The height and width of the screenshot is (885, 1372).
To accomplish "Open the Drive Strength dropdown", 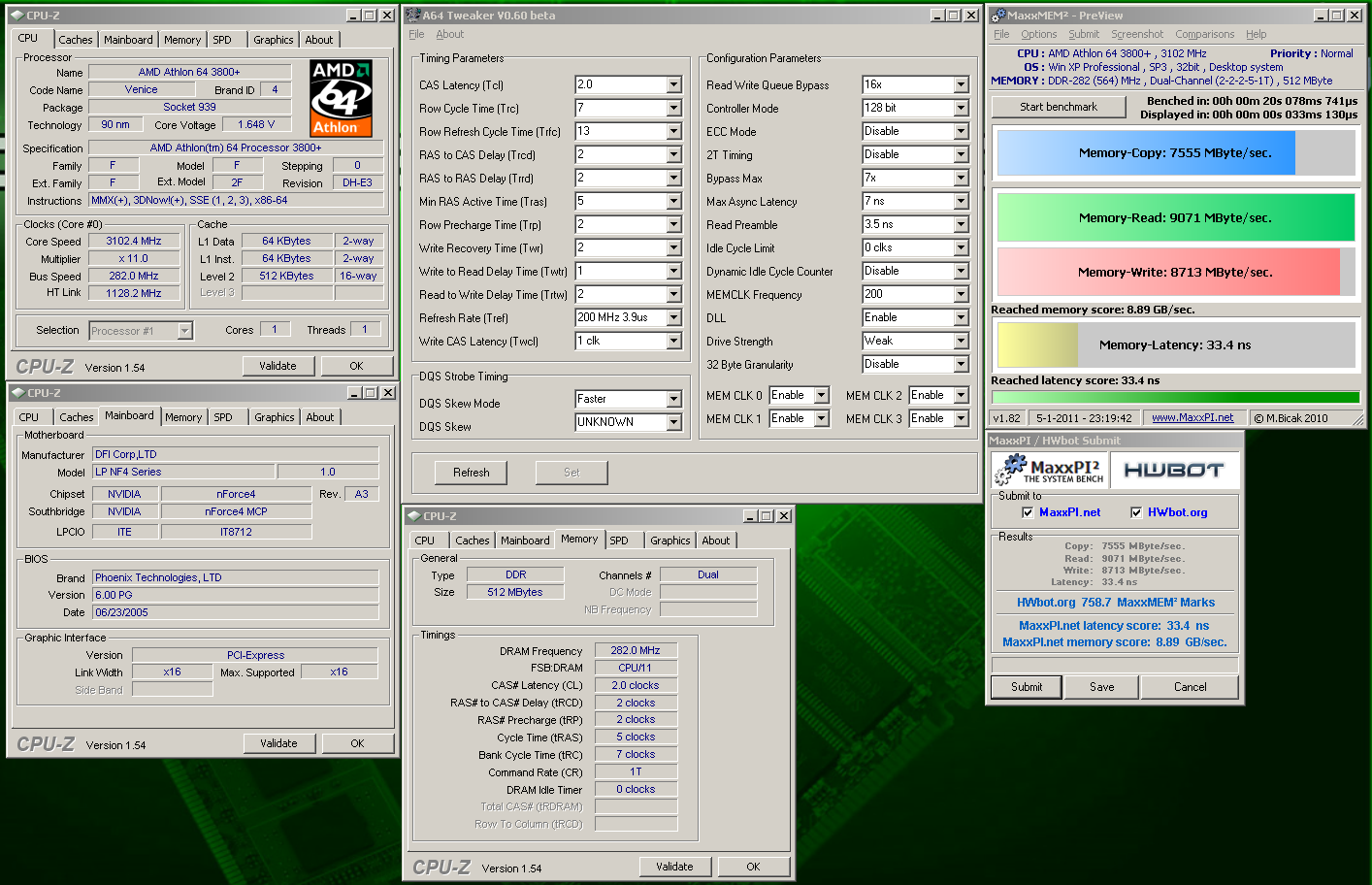I will click(x=961, y=341).
